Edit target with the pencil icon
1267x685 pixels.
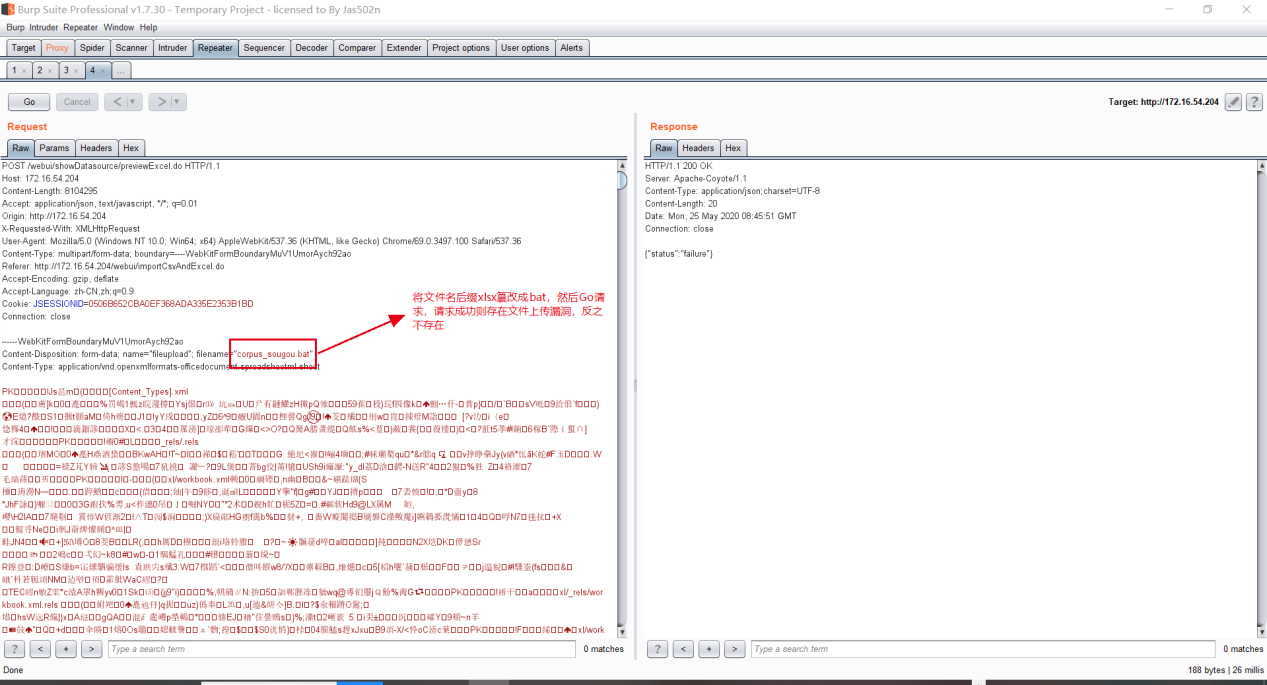[1234, 102]
